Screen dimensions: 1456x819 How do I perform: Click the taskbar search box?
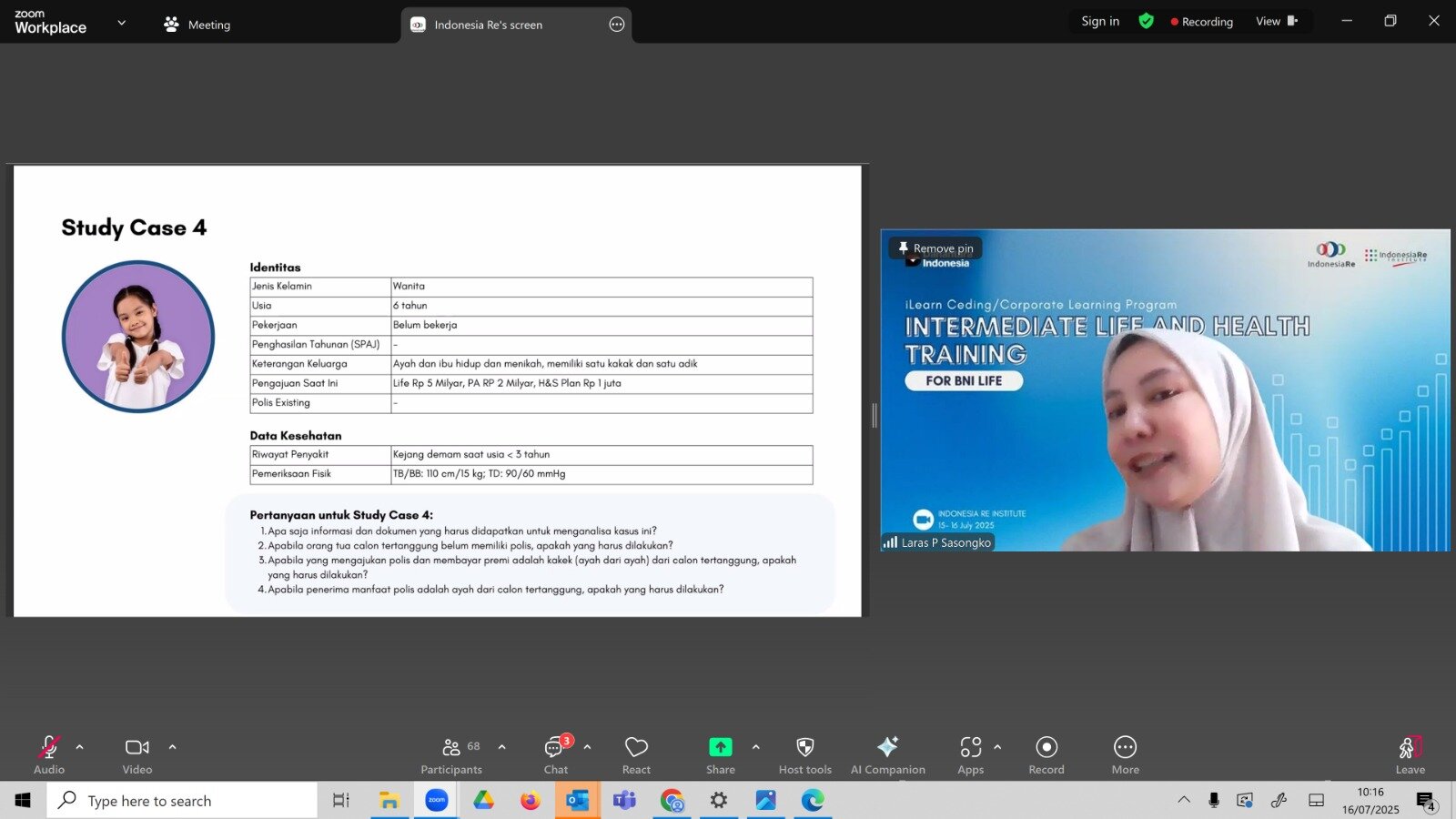pyautogui.click(x=182, y=801)
